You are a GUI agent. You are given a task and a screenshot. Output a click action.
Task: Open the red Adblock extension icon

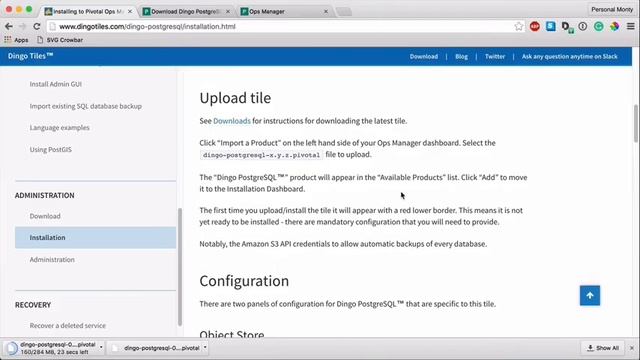pyautogui.click(x=535, y=27)
